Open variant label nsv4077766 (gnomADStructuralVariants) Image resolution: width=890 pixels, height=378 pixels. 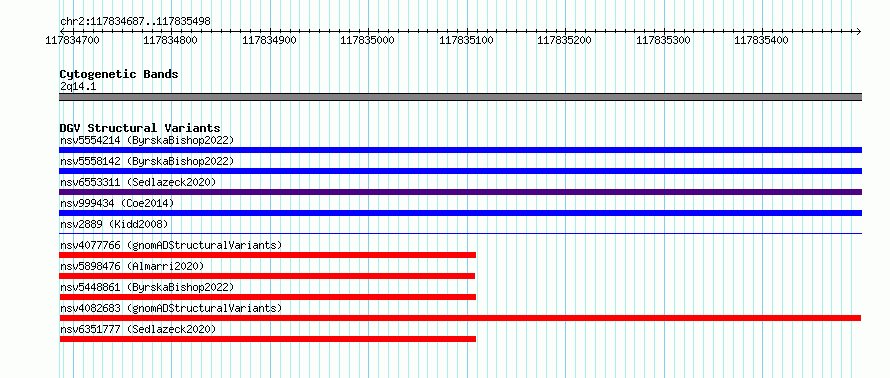(171, 245)
